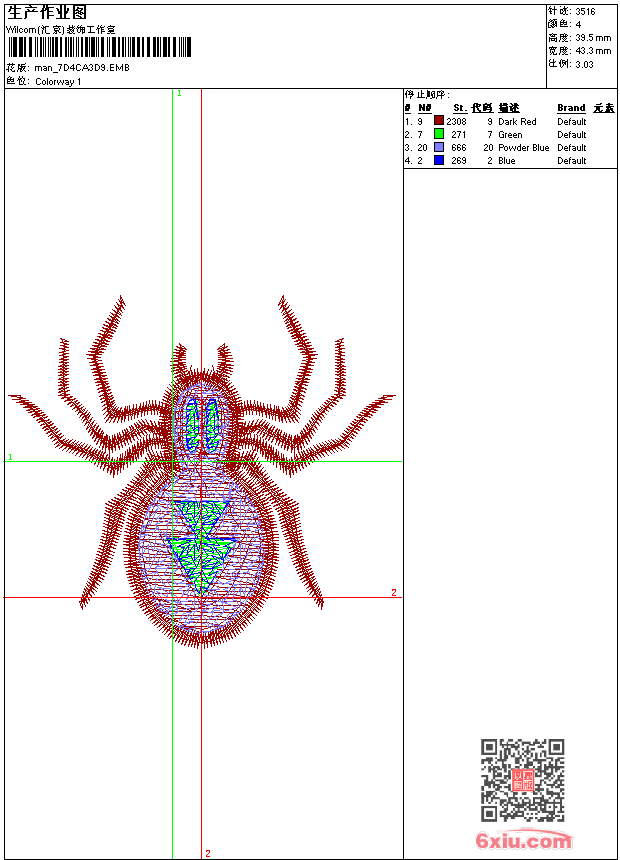Click the red stamp in QR code center
The height and width of the screenshot is (860, 620).
click(x=522, y=780)
